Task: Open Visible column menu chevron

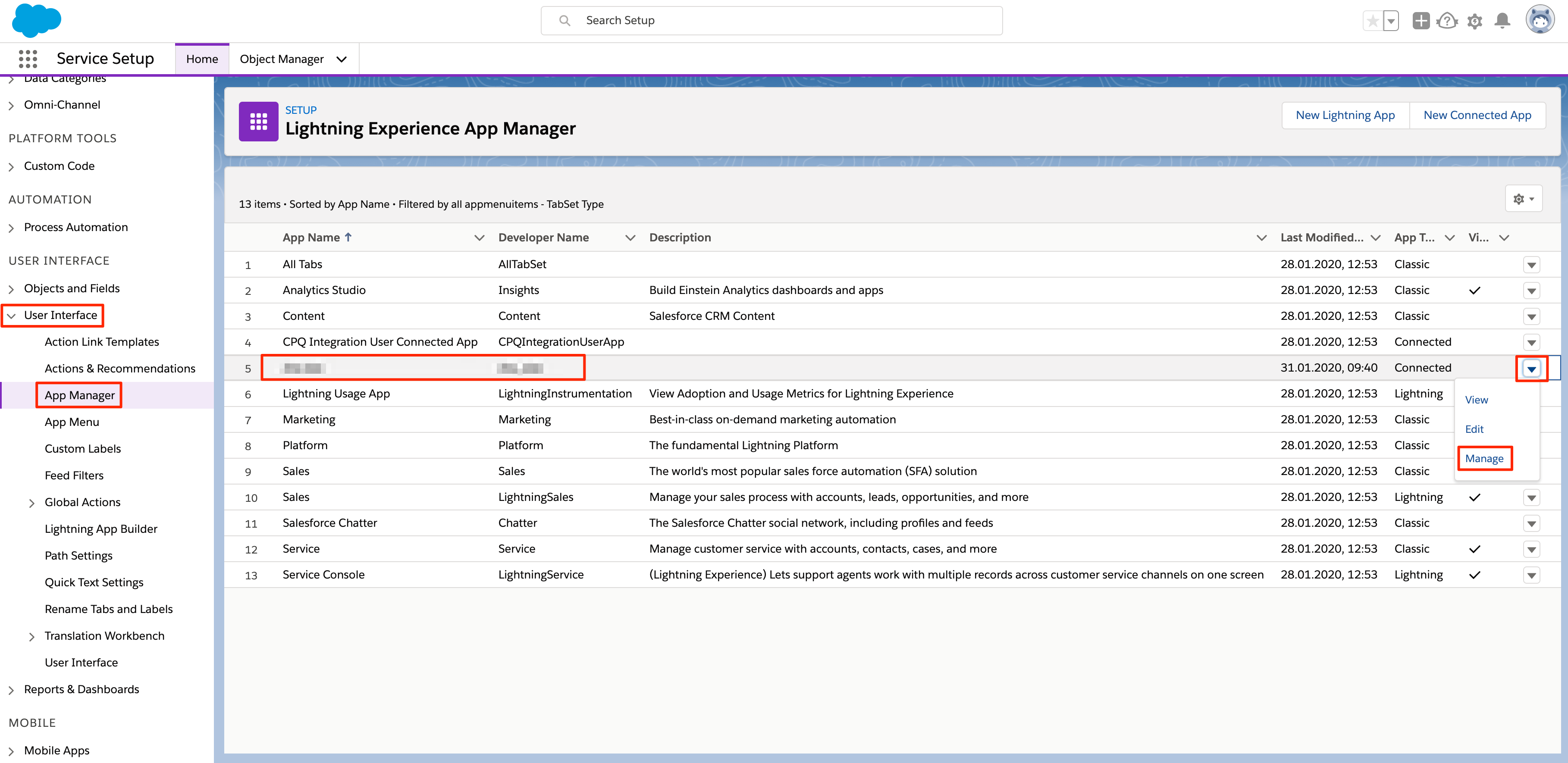Action: [x=1503, y=238]
